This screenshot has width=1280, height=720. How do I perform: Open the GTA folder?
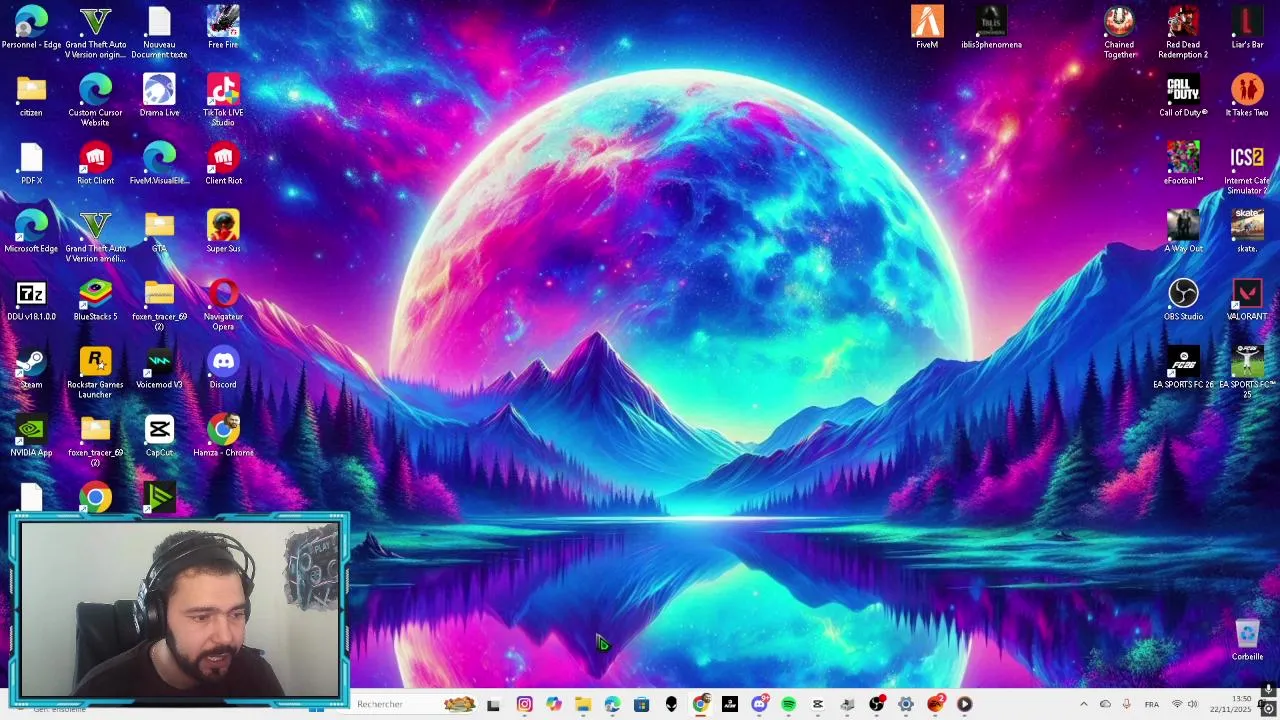click(159, 231)
